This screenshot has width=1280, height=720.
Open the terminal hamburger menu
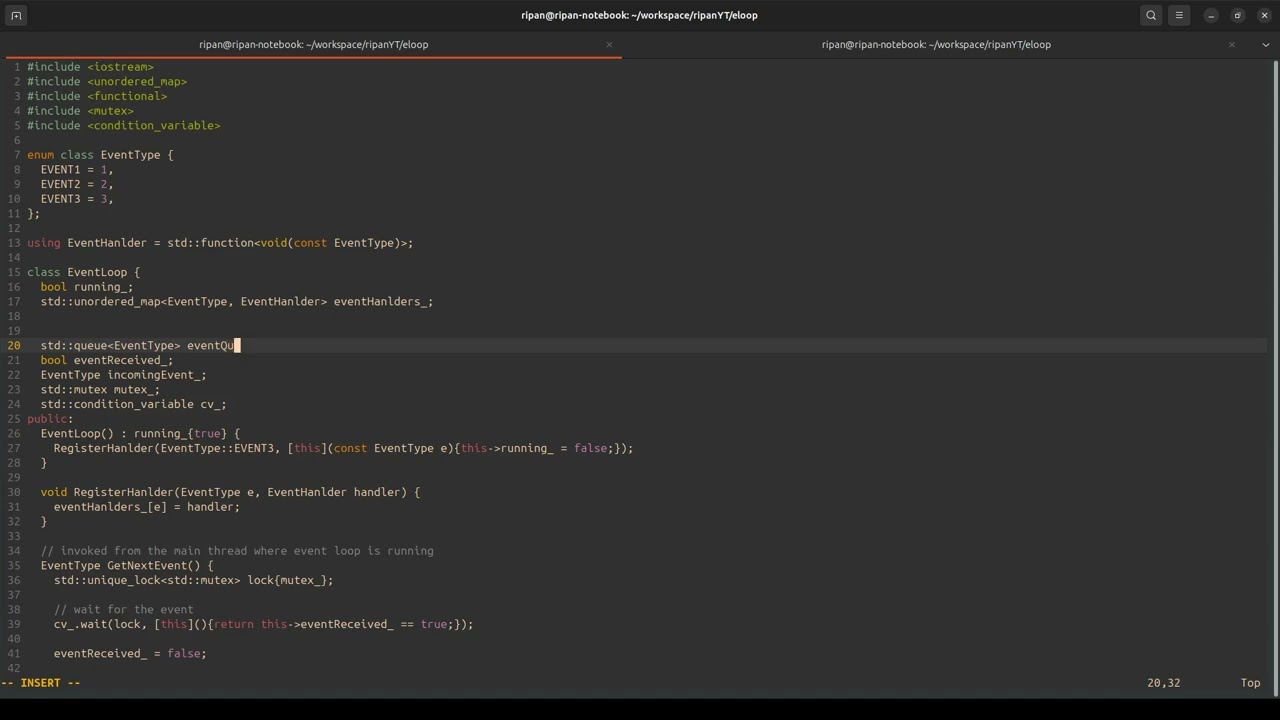tap(1179, 15)
